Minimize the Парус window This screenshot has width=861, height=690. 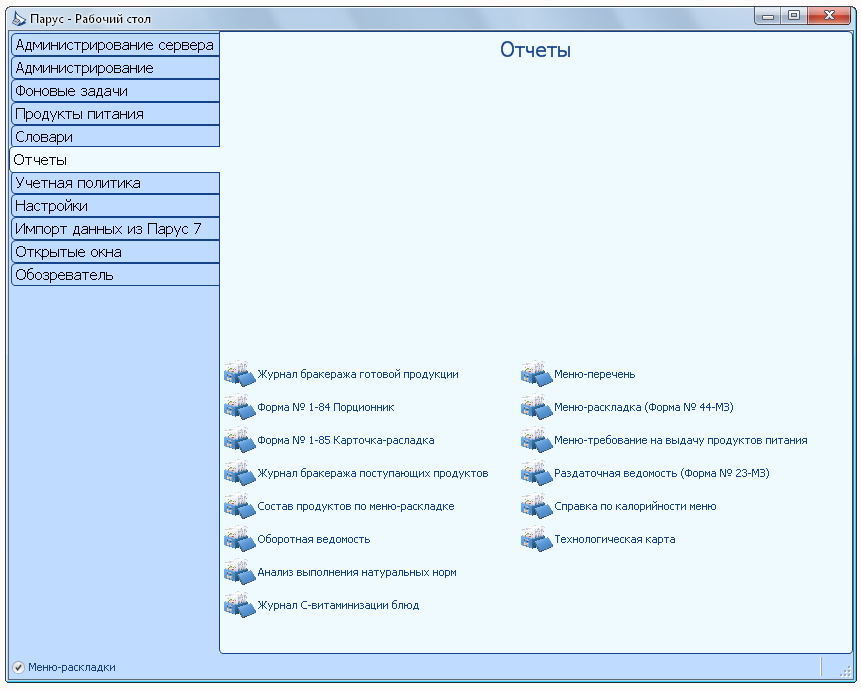tap(768, 16)
